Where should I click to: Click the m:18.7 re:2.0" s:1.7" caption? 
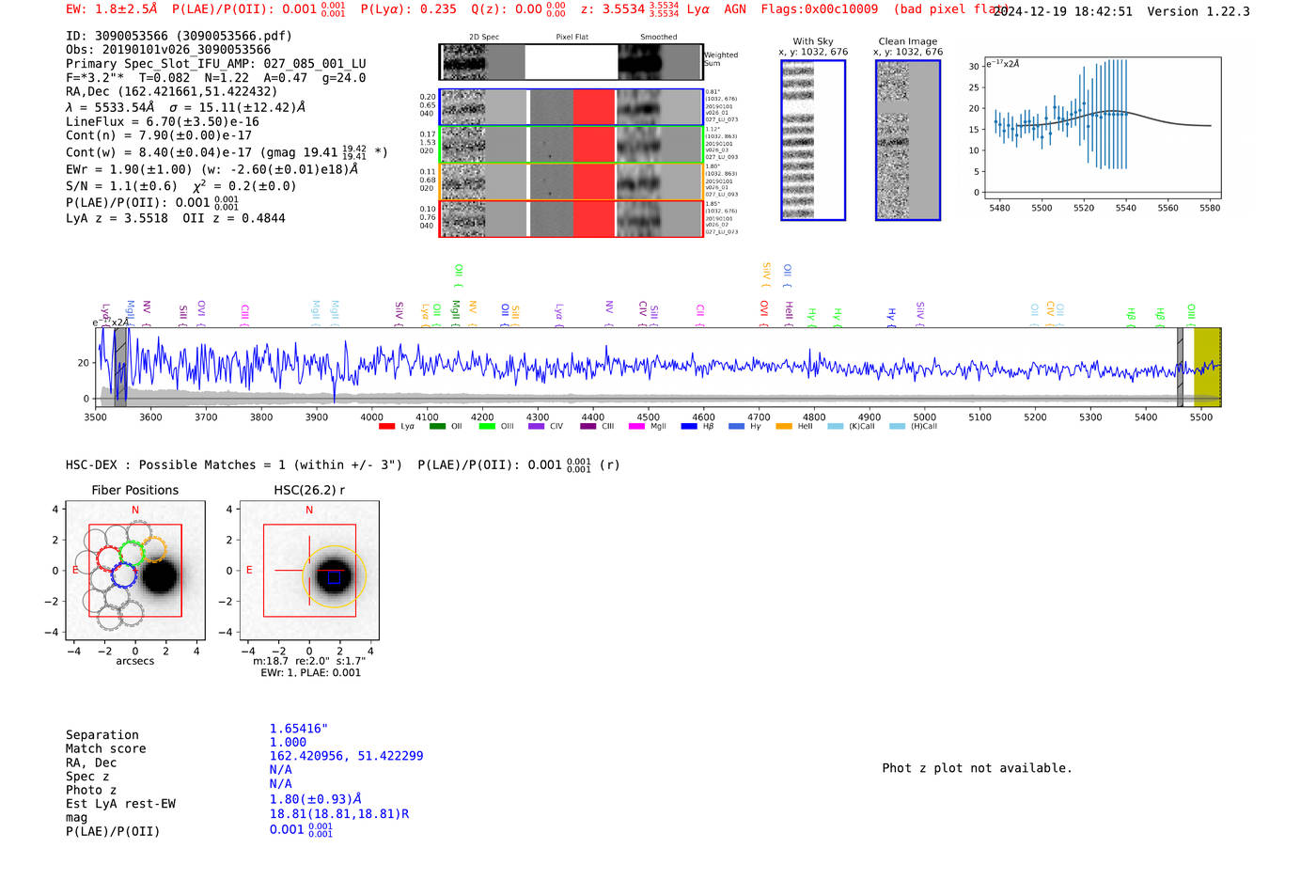click(309, 661)
